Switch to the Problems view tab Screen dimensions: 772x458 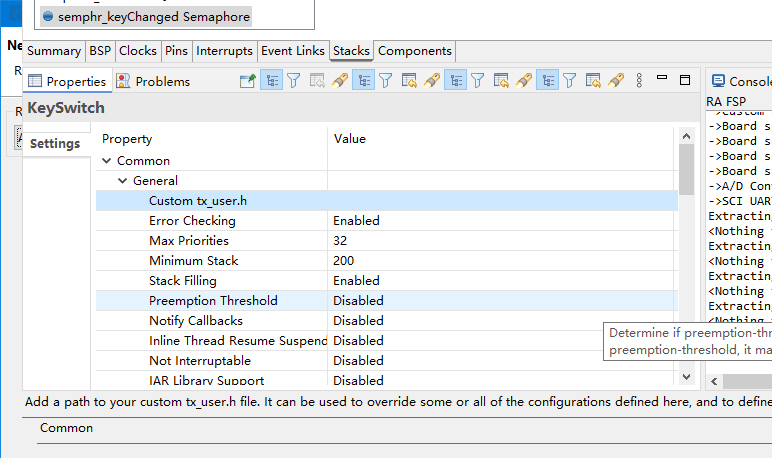(153, 81)
